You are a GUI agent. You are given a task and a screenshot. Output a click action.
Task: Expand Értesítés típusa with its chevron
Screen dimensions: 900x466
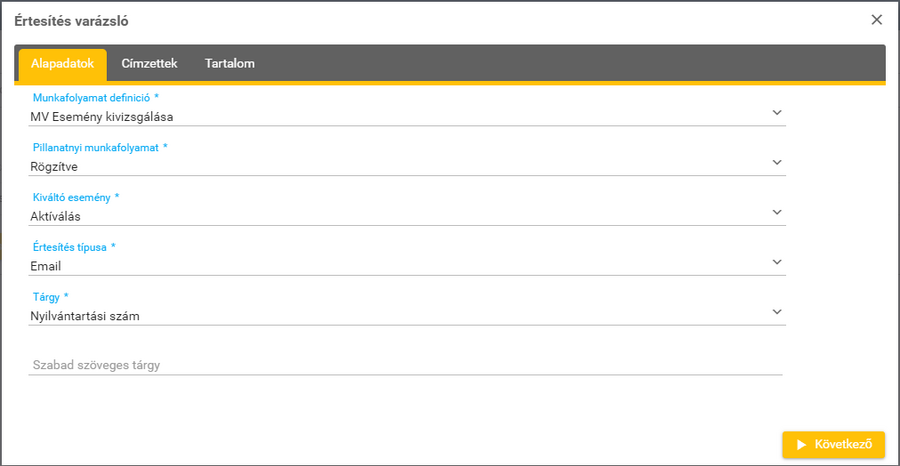click(777, 262)
